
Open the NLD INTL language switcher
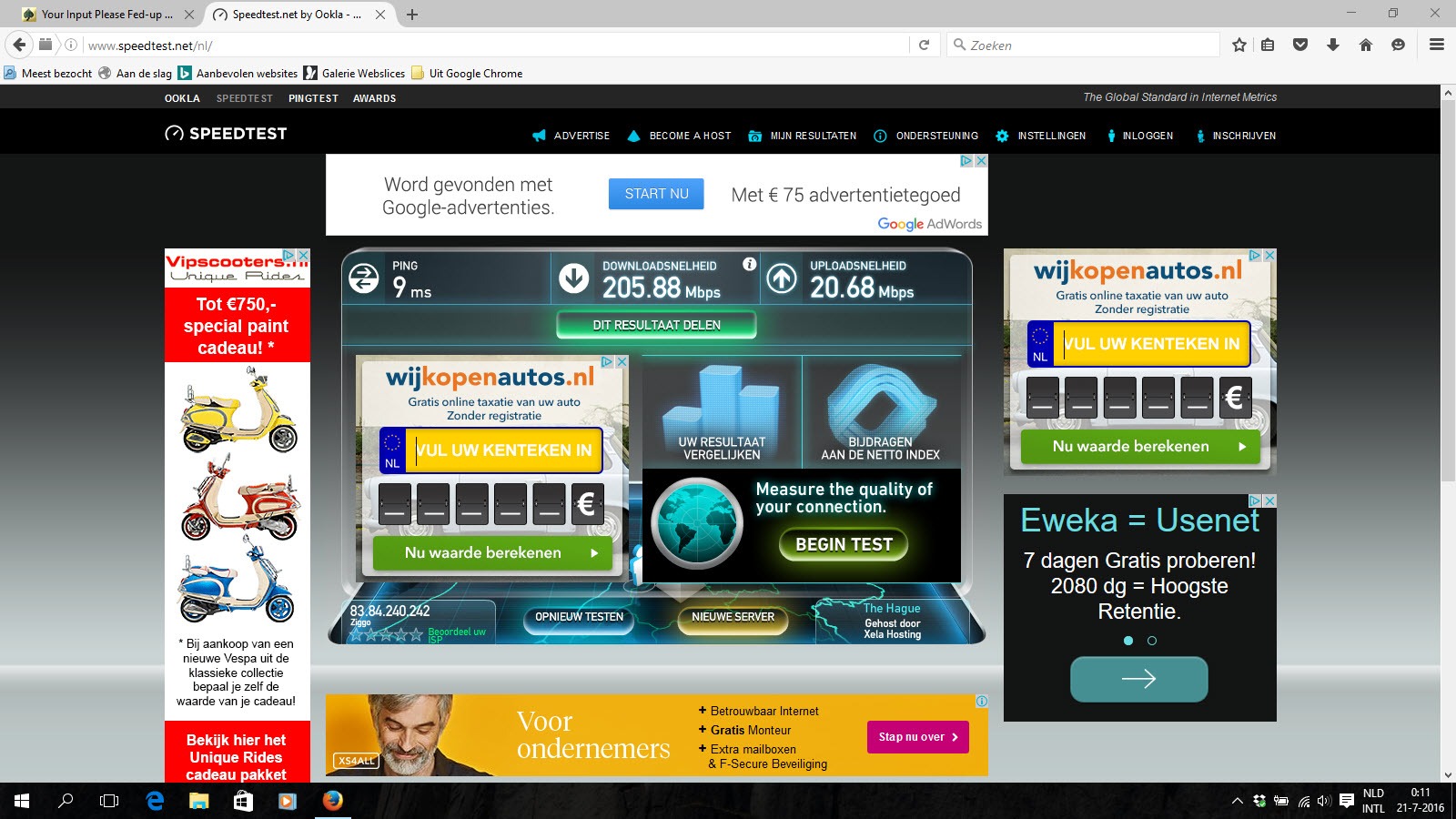1373,801
